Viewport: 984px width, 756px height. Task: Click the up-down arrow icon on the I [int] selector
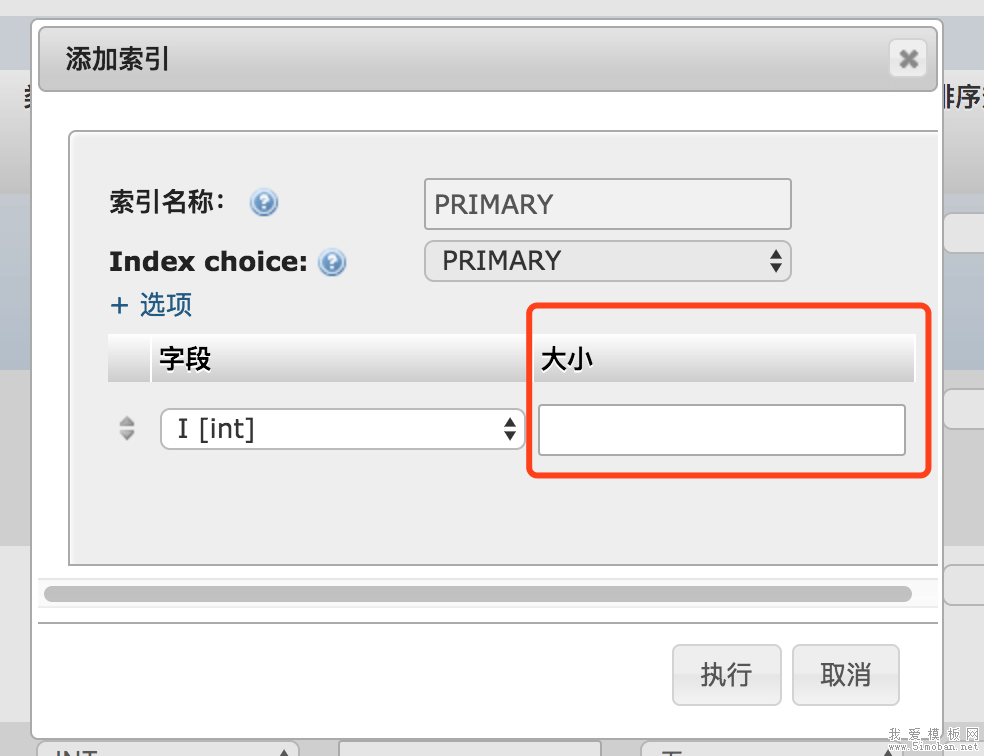(512, 428)
